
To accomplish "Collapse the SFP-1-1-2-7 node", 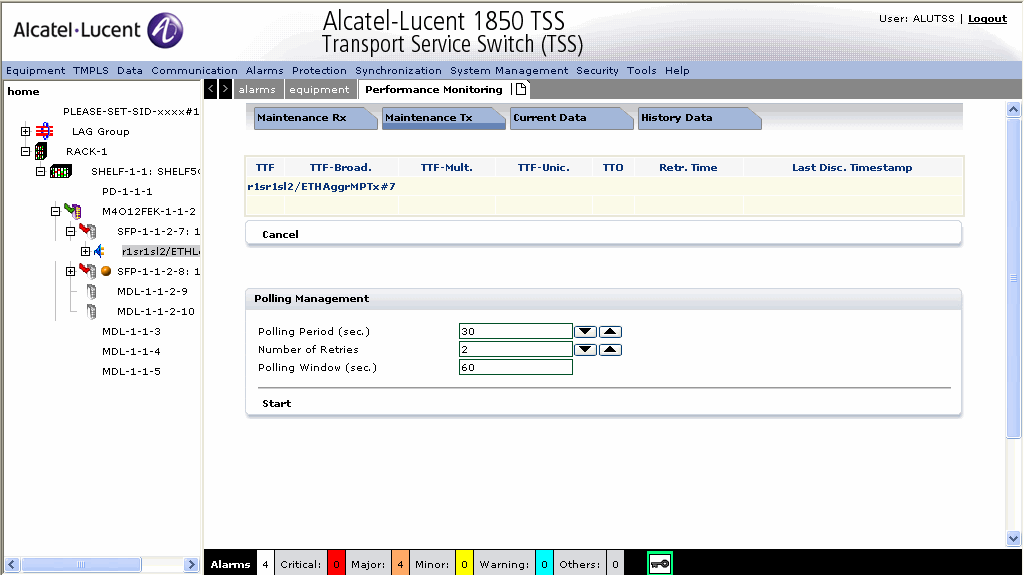I will tap(71, 231).
